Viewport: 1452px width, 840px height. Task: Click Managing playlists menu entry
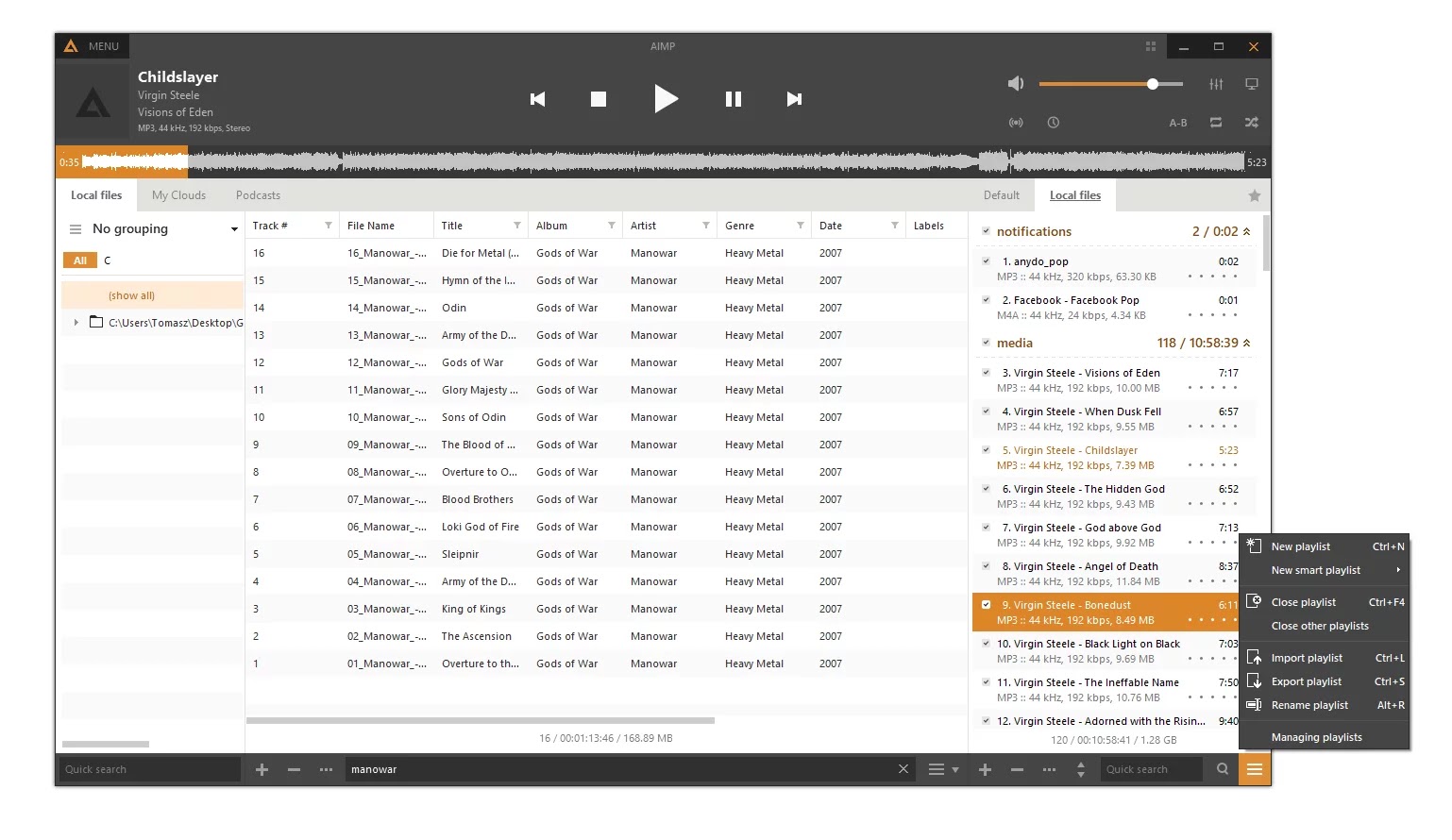point(1325,737)
